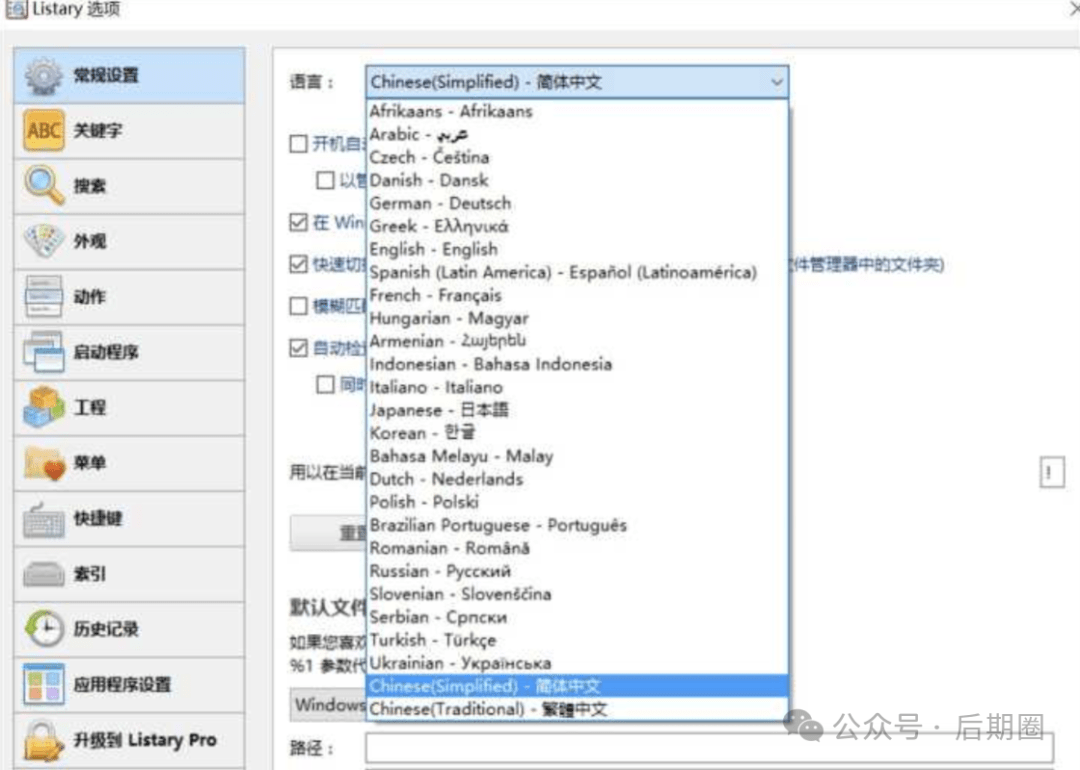The height and width of the screenshot is (770, 1080).
Task: Toggle indented checkbox beginning 以
Action: pyautogui.click(x=325, y=180)
